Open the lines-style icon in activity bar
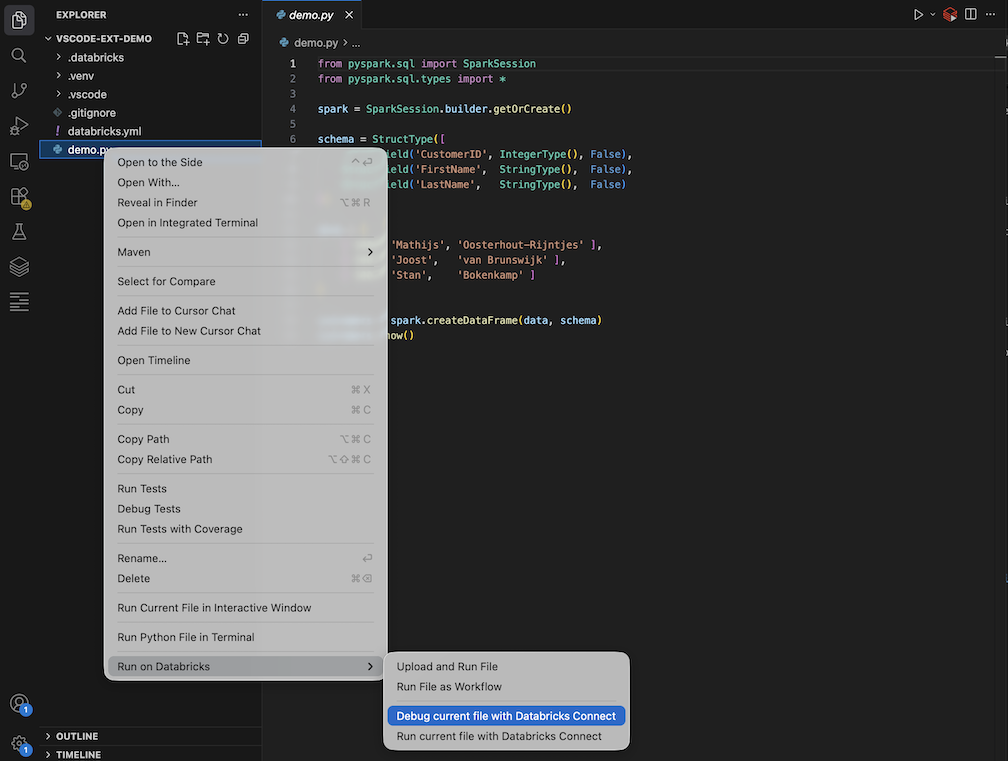Screen dimensions: 1008x761 pyautogui.click(x=19, y=301)
